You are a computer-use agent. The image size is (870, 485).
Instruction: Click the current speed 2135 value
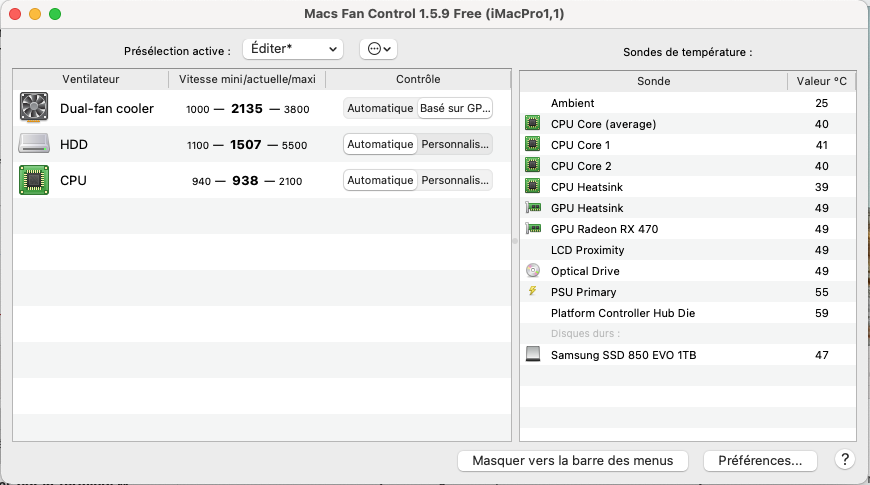point(247,109)
